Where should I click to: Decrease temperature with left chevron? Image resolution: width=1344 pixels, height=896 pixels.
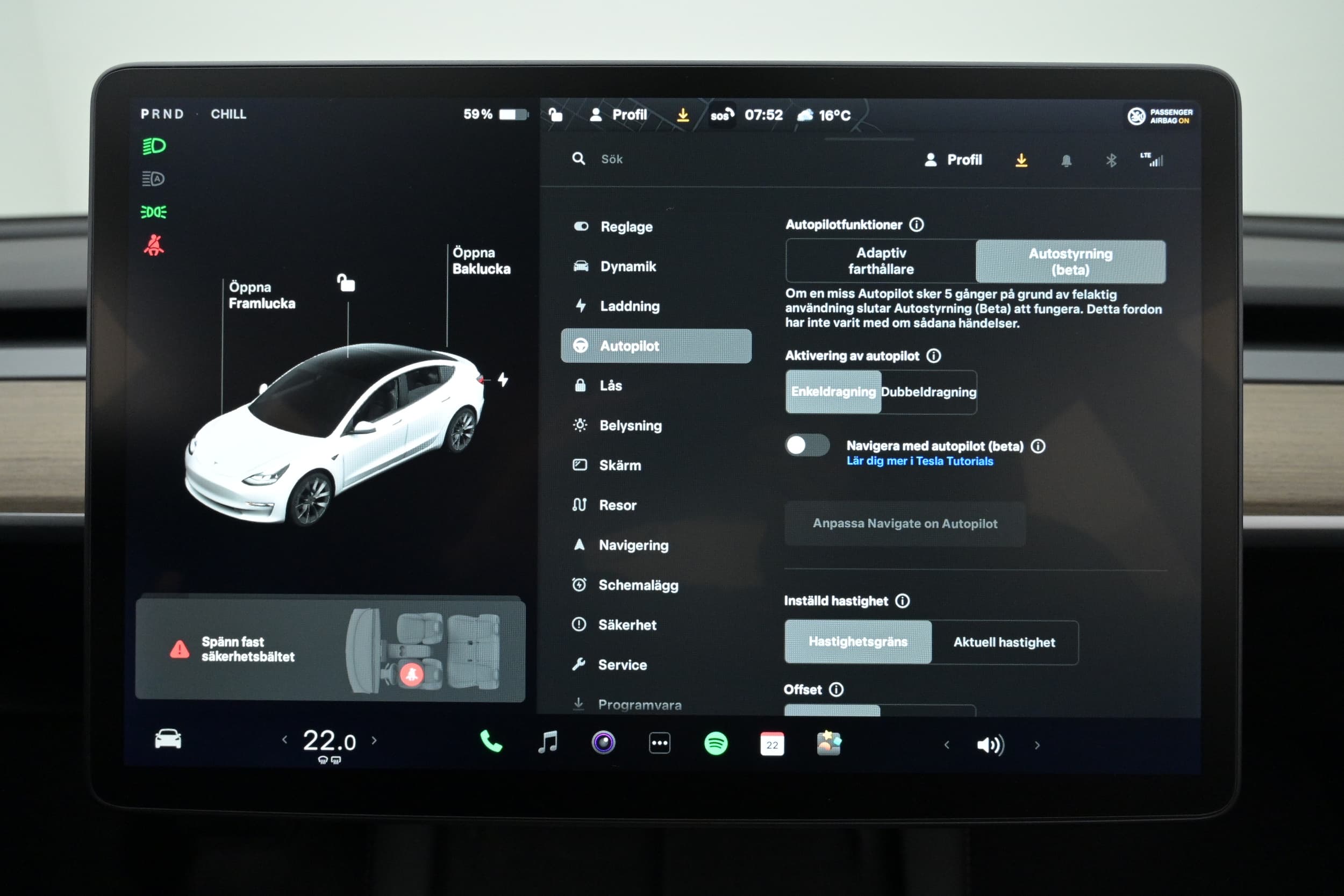pyautogui.click(x=284, y=740)
